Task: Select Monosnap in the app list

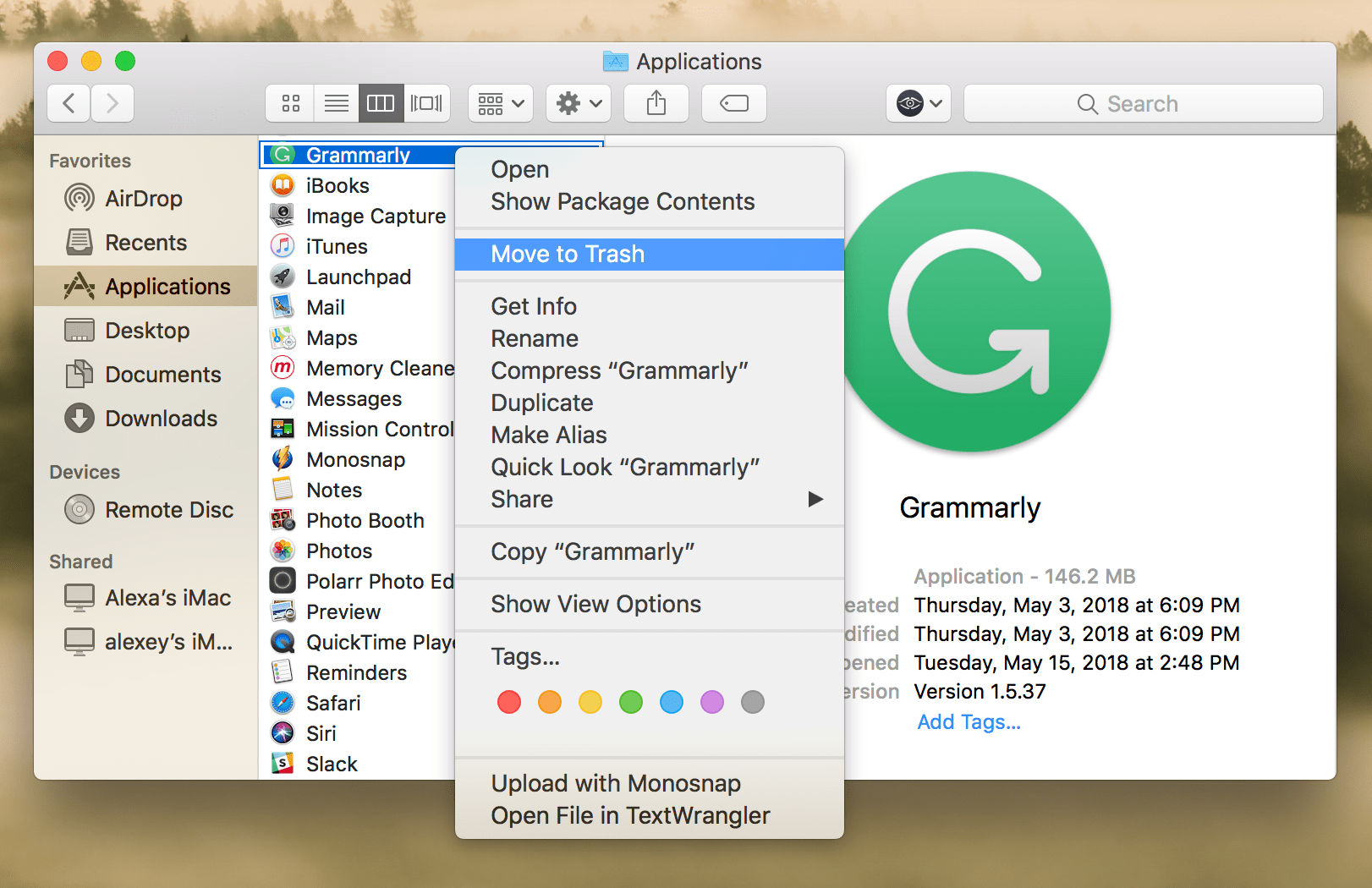Action: (355, 460)
